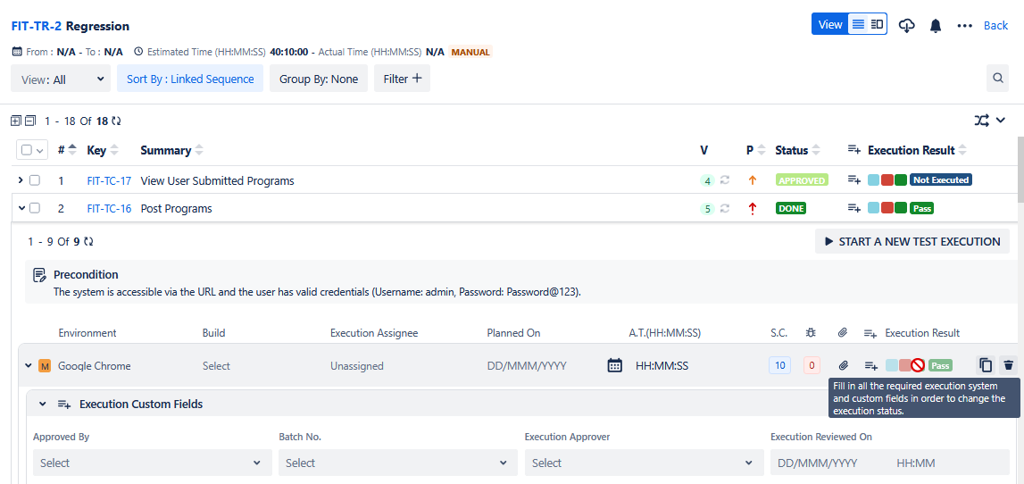Image resolution: width=1024 pixels, height=484 pixels.
Task: Open the three-dots more options menu
Action: tap(964, 25)
